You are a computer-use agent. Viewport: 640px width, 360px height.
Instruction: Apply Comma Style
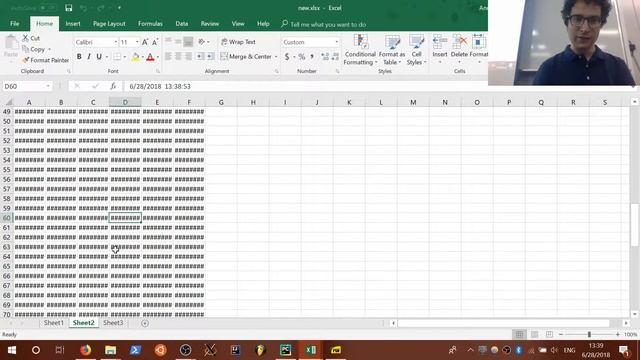(x=312, y=56)
